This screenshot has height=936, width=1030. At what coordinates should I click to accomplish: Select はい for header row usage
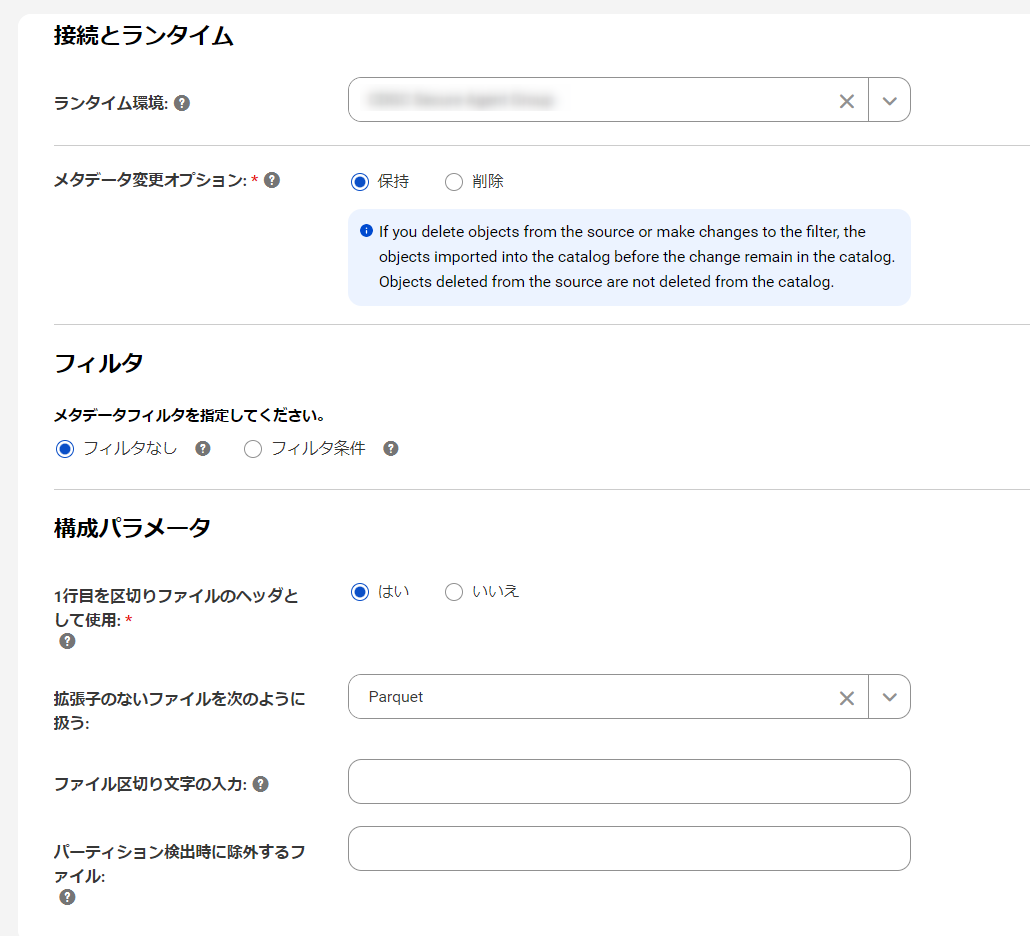pos(360,592)
